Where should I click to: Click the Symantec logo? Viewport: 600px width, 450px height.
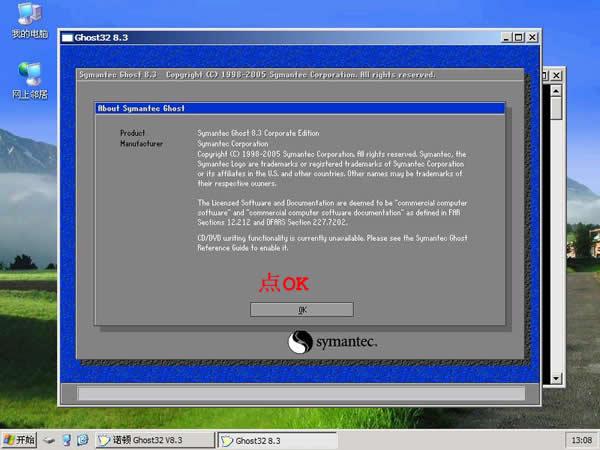[x=332, y=342]
